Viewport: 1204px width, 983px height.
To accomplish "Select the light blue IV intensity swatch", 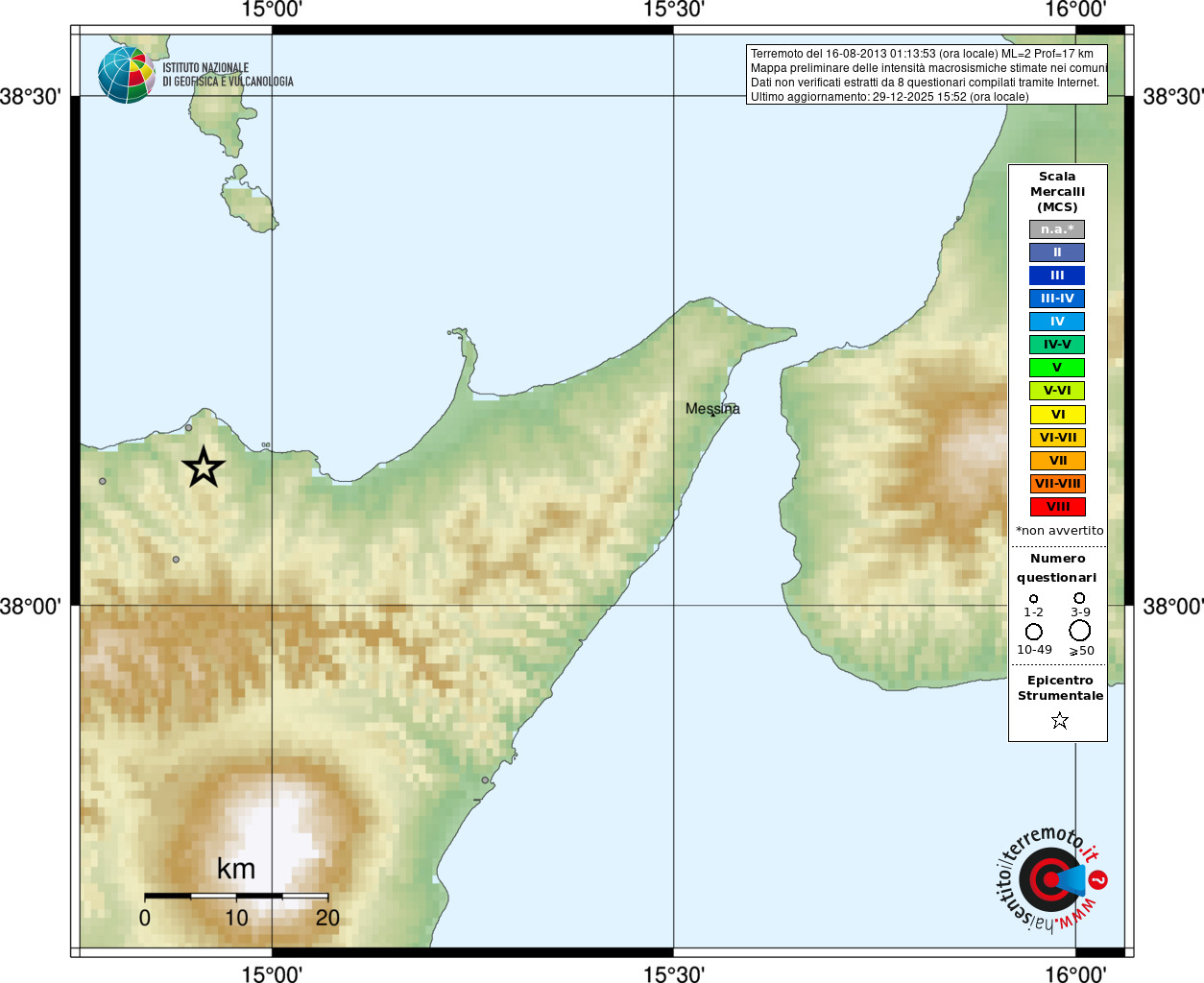I will [1057, 322].
